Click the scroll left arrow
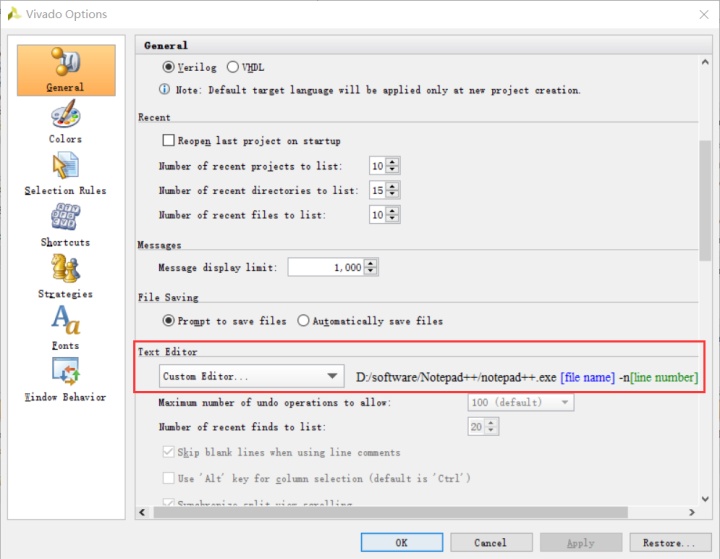This screenshot has width=720, height=559. (142, 512)
